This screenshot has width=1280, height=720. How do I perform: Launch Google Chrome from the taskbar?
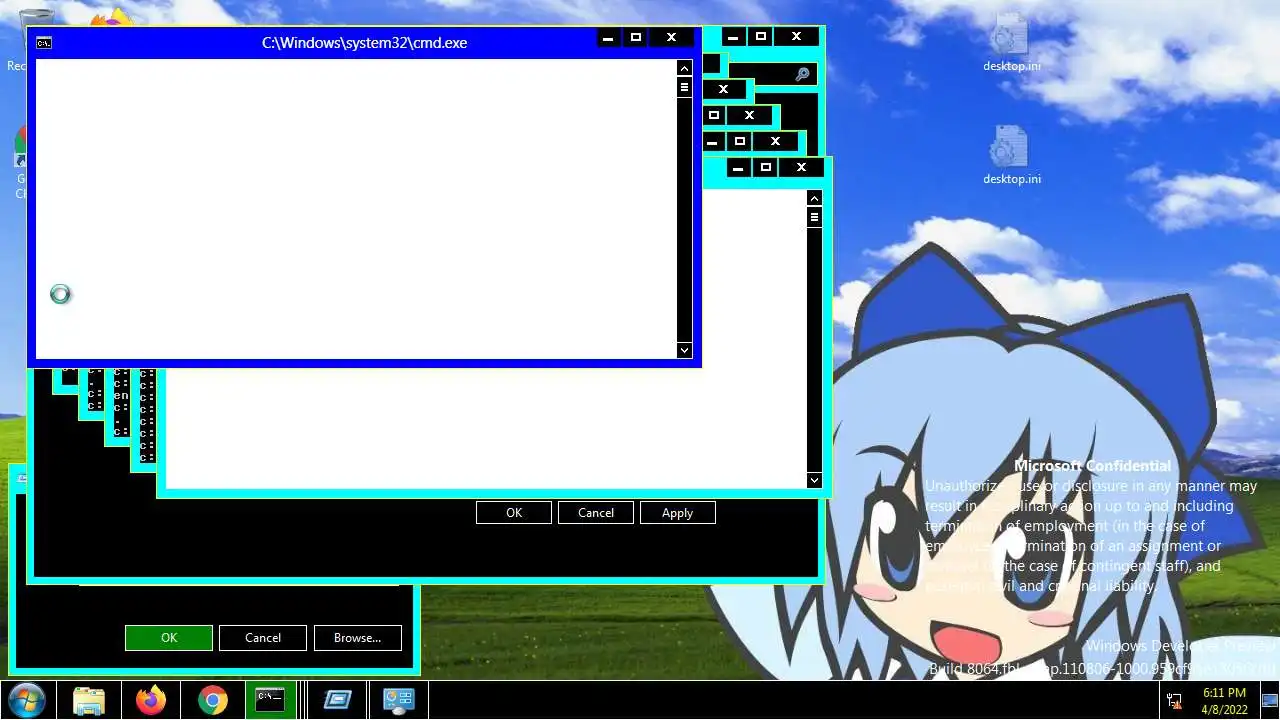coord(212,700)
